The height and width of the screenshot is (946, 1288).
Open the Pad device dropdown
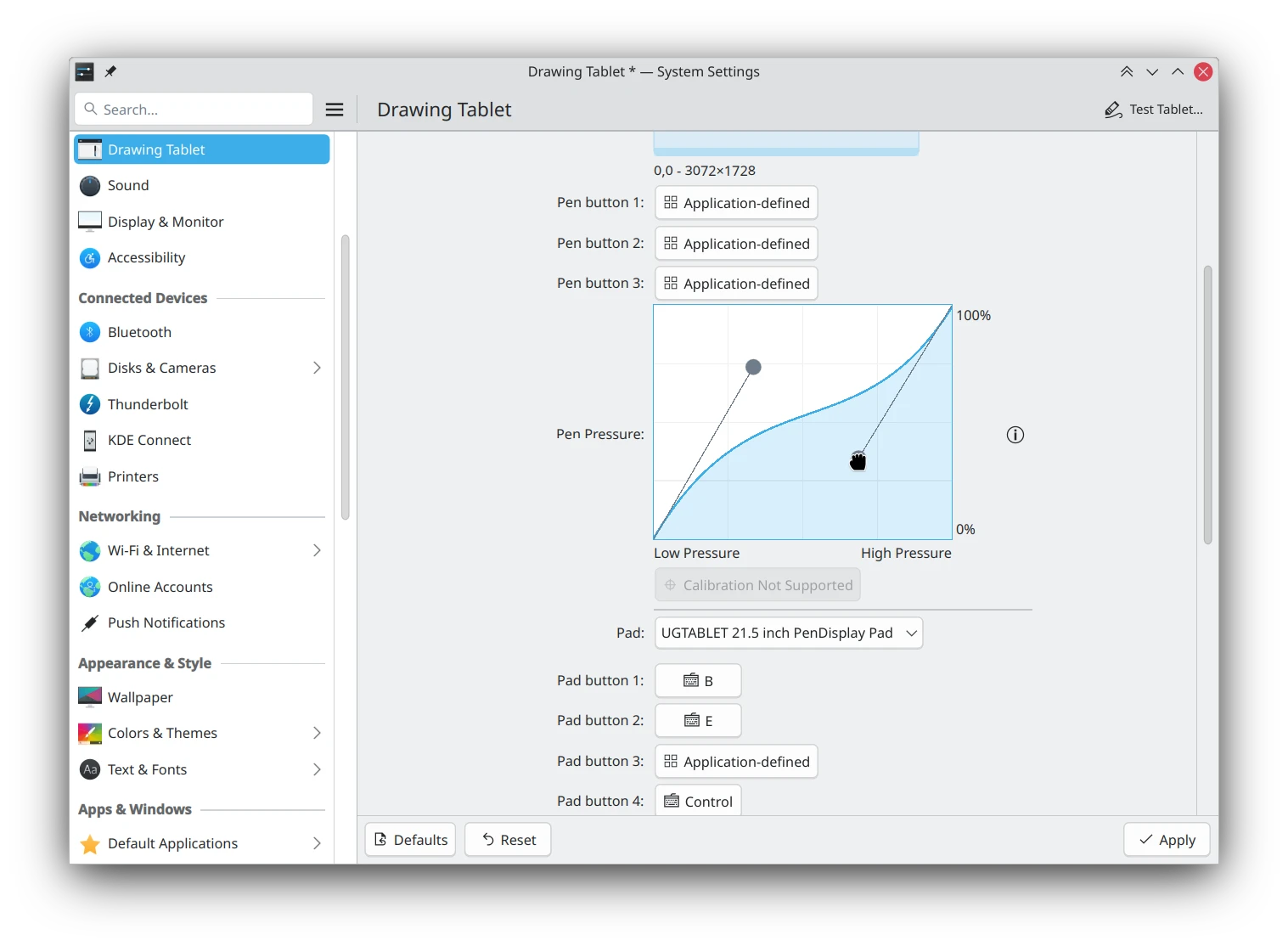click(789, 633)
